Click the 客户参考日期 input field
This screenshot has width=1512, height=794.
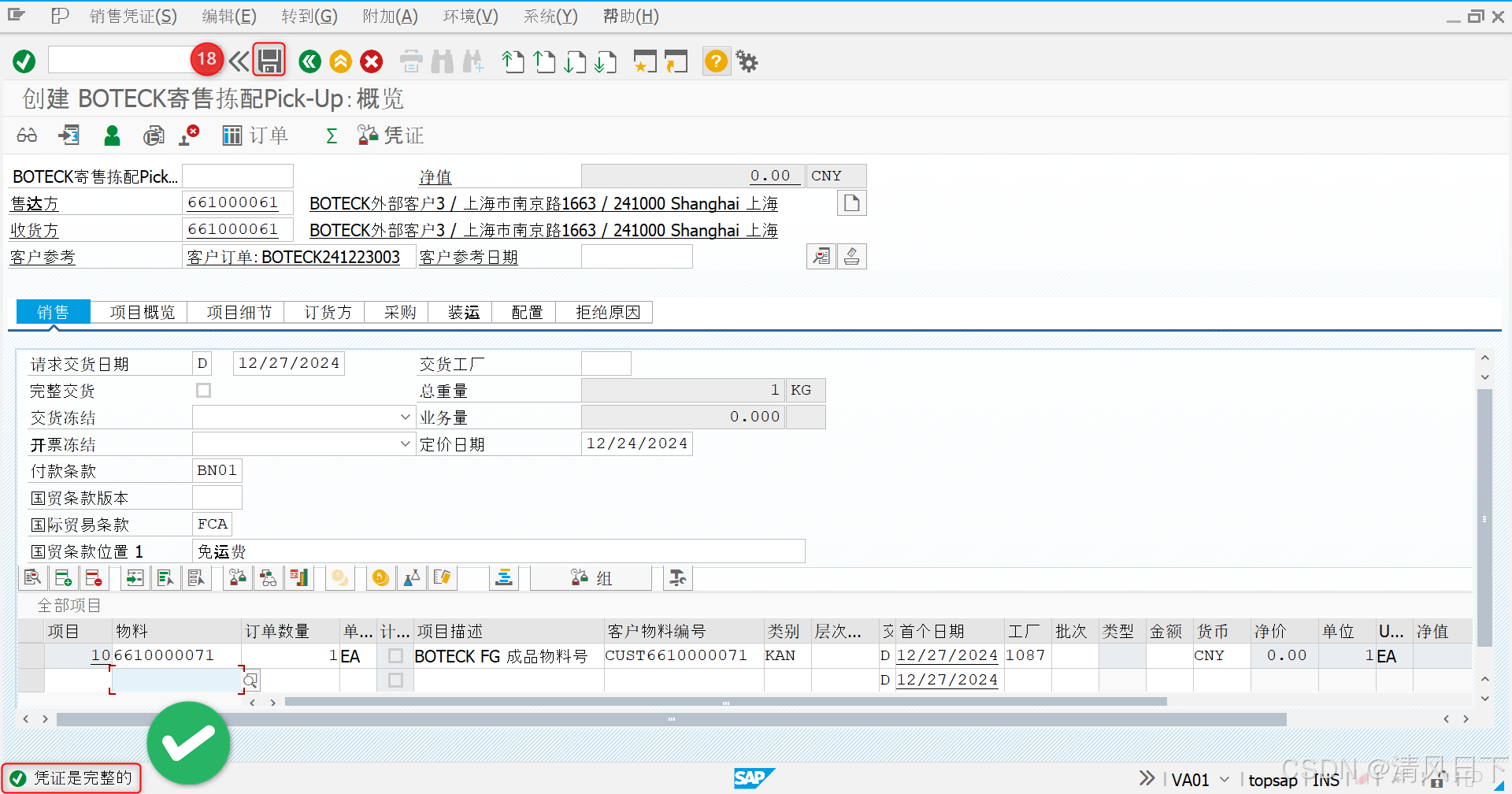click(637, 257)
